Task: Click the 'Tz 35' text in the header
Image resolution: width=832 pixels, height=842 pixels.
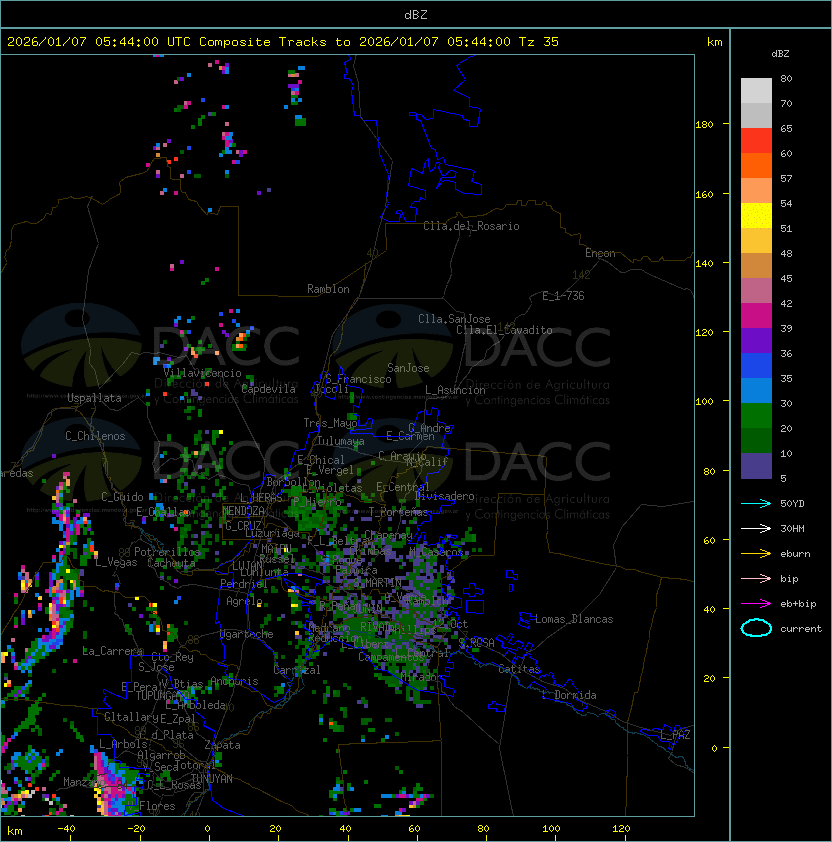Action: (539, 42)
